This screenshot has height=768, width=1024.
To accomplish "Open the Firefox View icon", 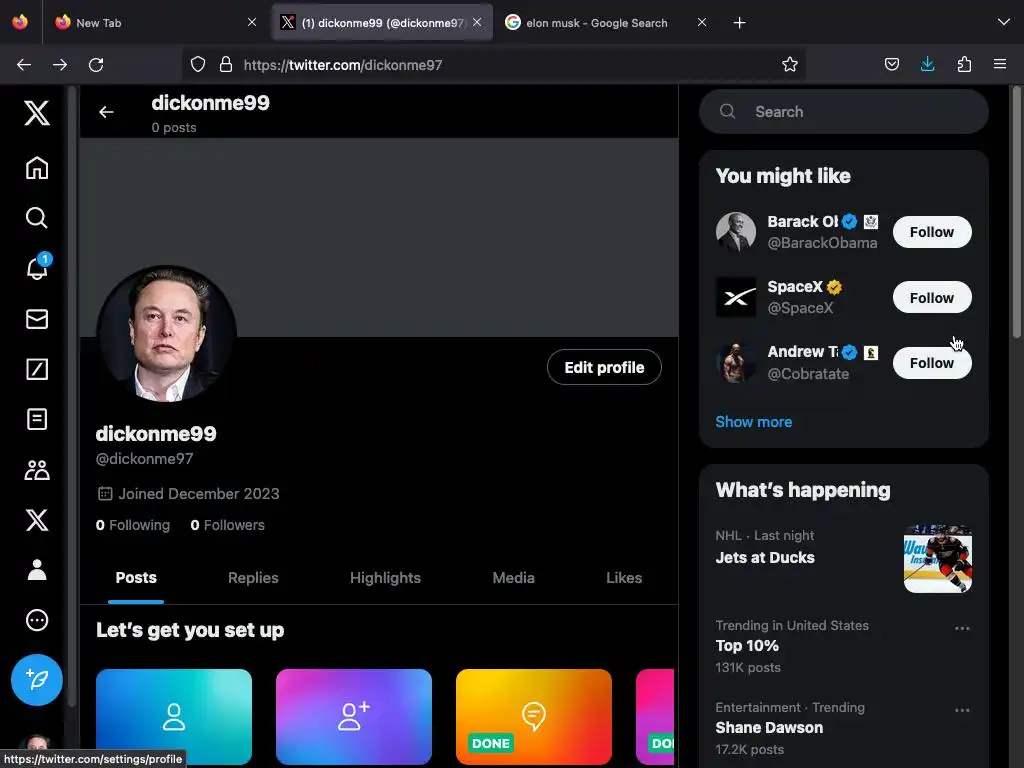I will pos(20,22).
